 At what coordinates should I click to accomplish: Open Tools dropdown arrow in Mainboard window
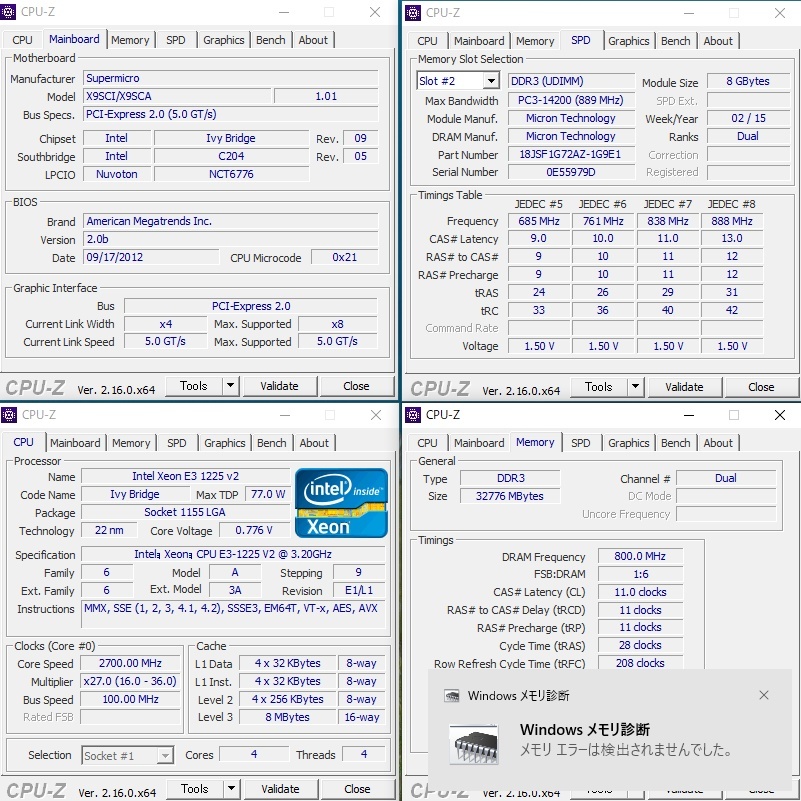point(230,386)
